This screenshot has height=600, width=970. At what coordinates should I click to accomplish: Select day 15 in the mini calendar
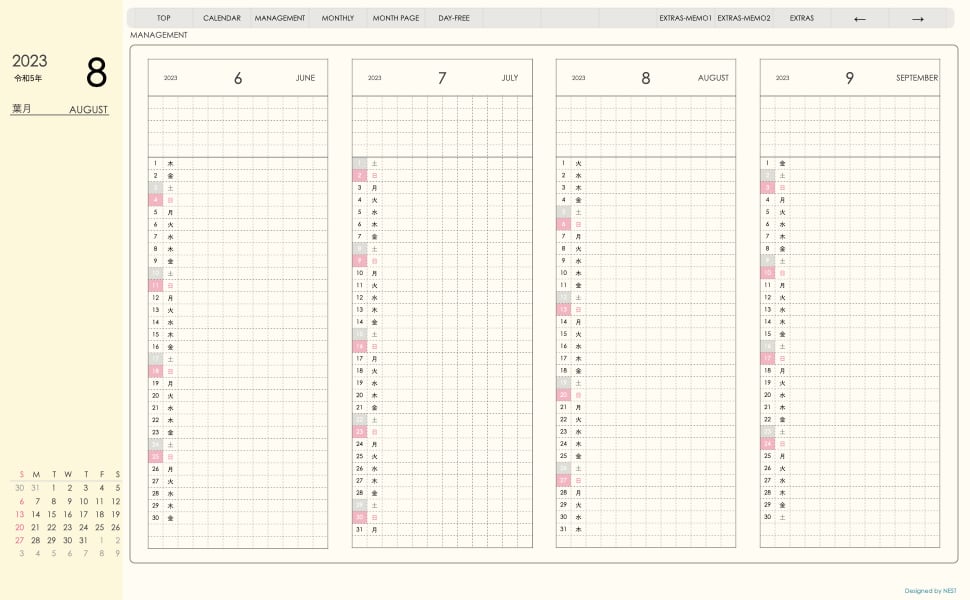pos(51,514)
